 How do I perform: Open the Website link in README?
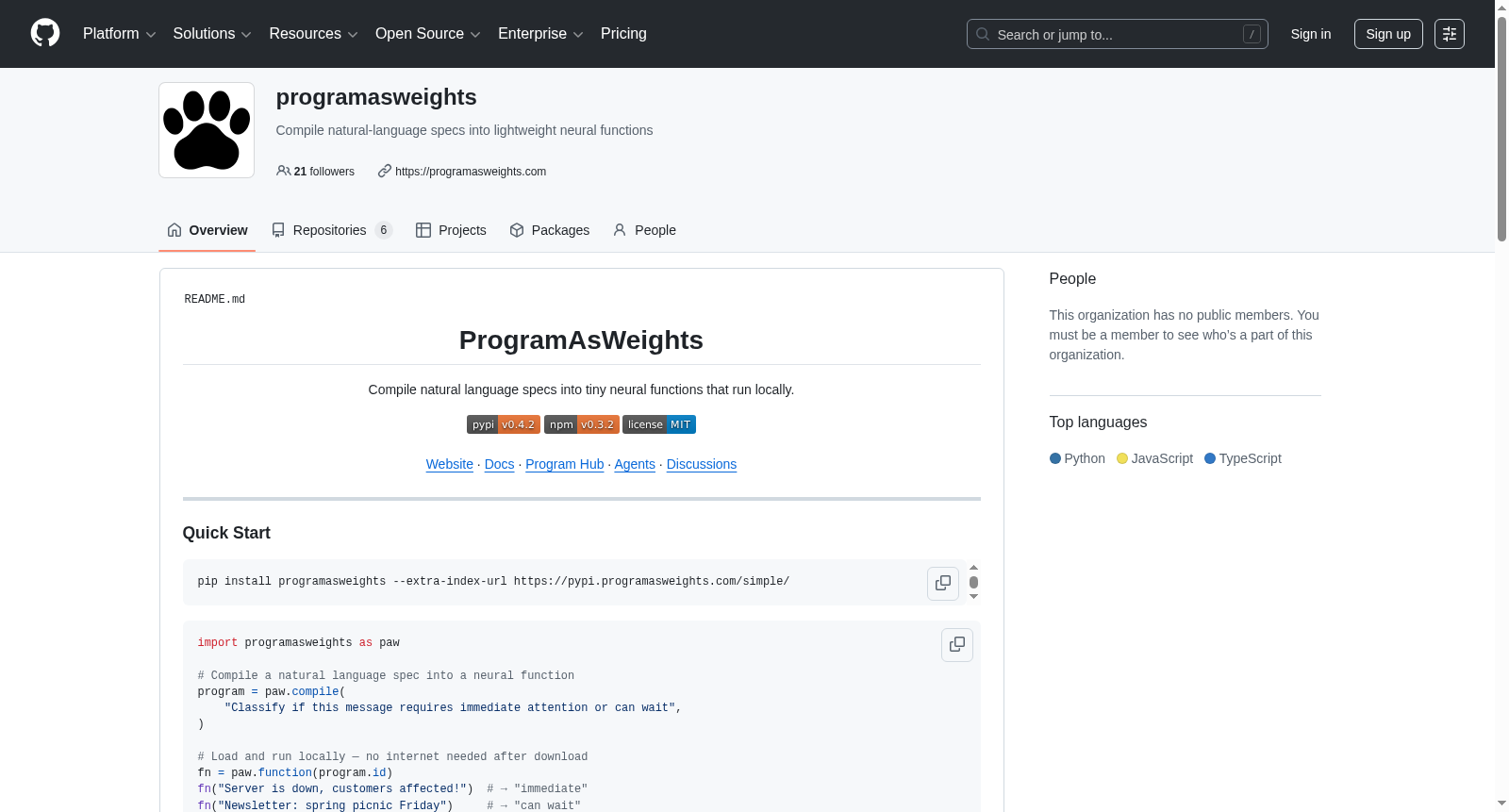pos(450,464)
